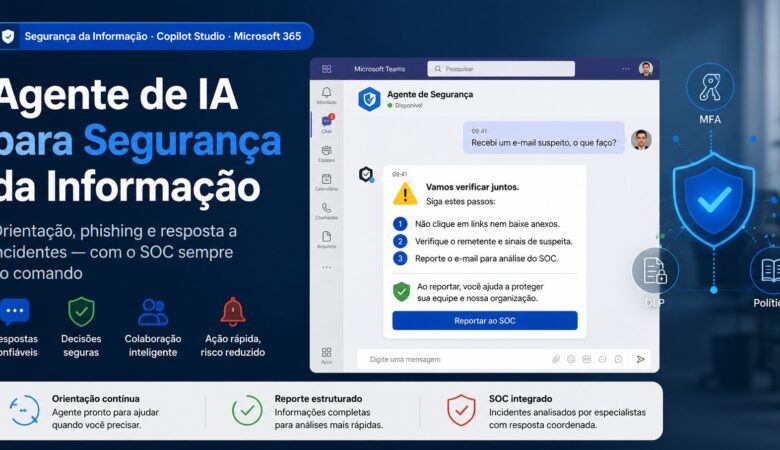780x450 pixels.
Task: Click the 'Orientação contínua' heading
Action: pyautogui.click(x=96, y=399)
